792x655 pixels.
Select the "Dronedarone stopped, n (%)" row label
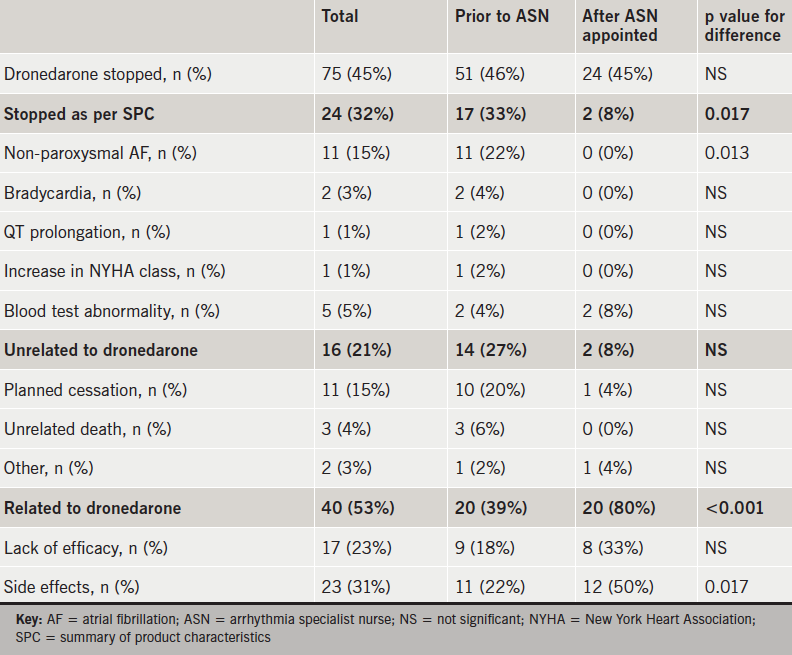[107, 75]
